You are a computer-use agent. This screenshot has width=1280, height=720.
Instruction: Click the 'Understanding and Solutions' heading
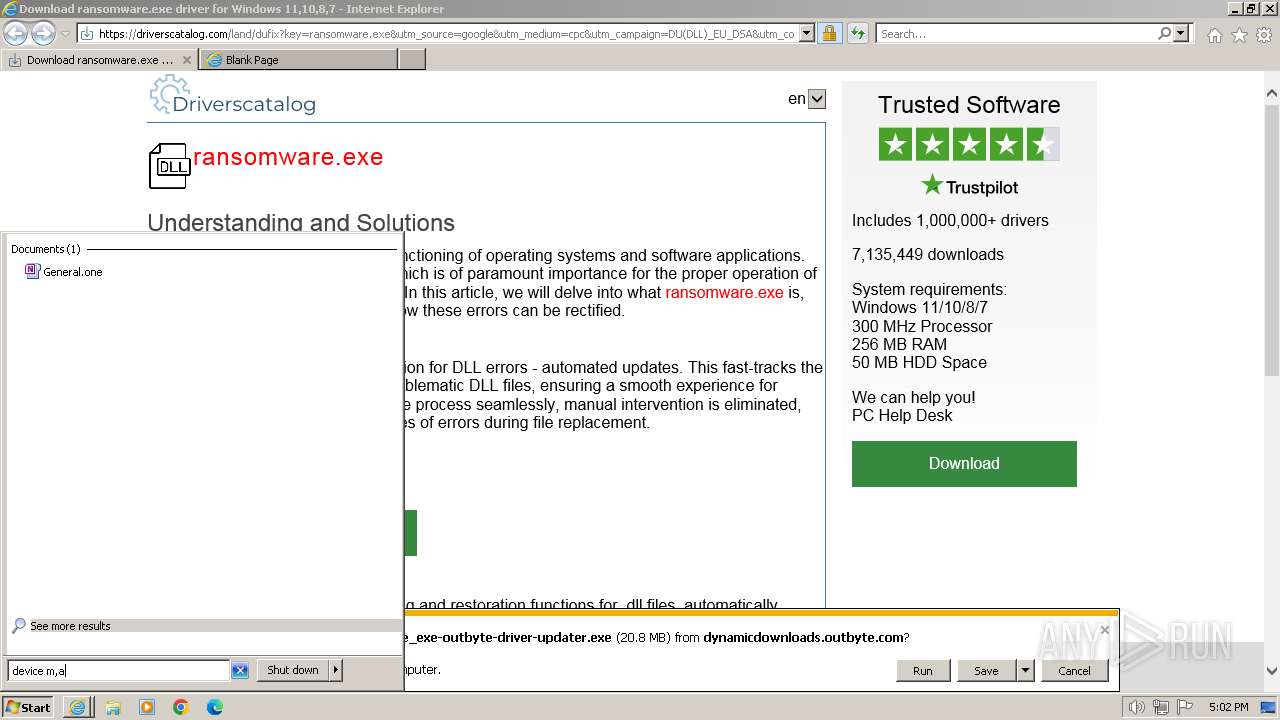(301, 223)
